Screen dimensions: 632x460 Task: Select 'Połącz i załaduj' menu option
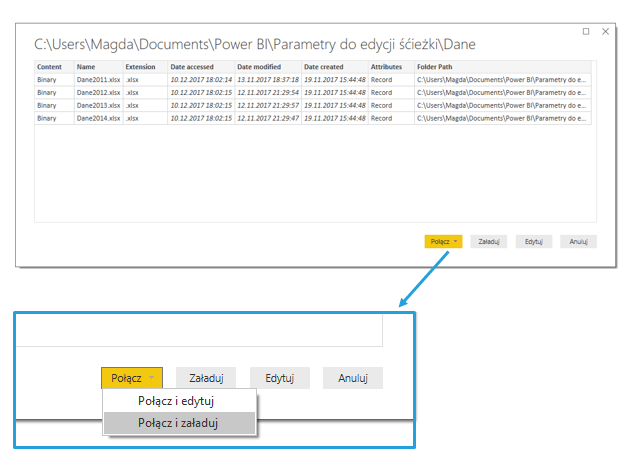(x=180, y=423)
